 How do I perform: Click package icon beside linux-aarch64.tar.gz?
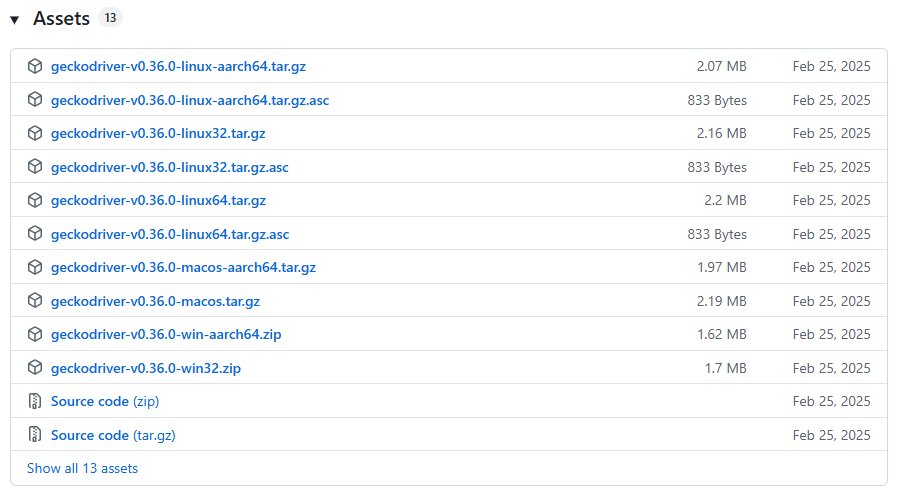(35, 66)
